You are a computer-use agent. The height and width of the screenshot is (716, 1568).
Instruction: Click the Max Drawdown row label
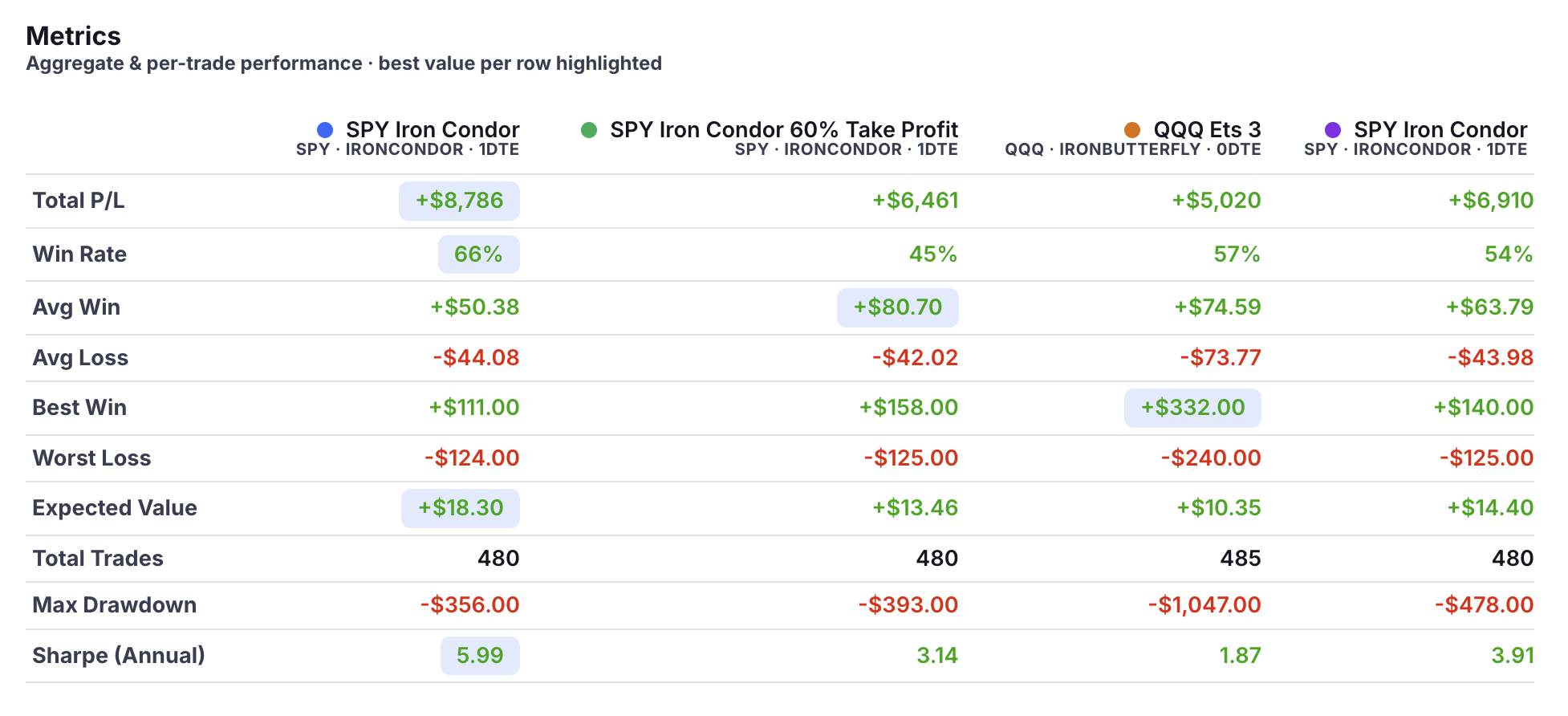point(115,605)
